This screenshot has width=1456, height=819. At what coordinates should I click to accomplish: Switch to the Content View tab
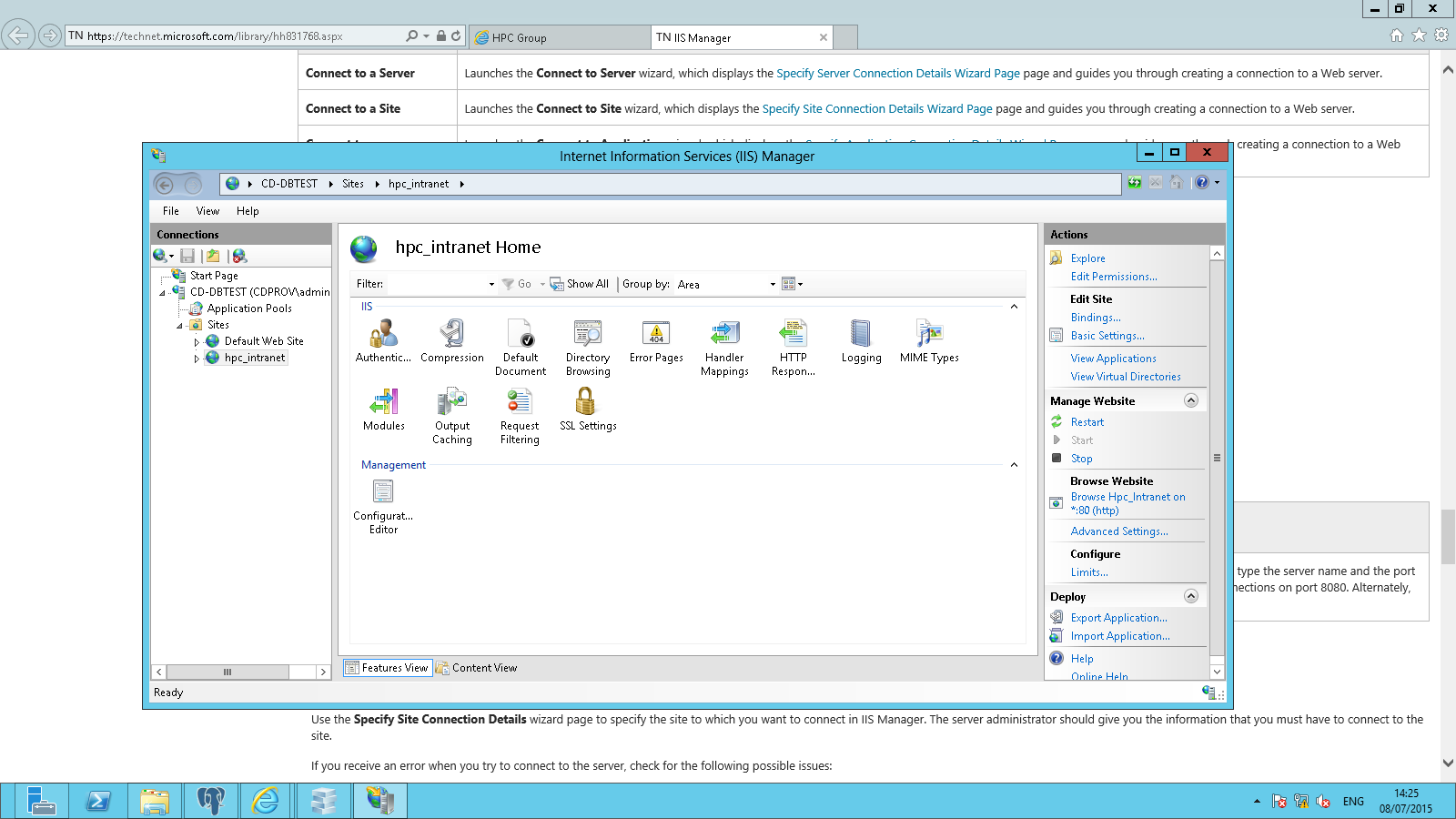click(477, 668)
